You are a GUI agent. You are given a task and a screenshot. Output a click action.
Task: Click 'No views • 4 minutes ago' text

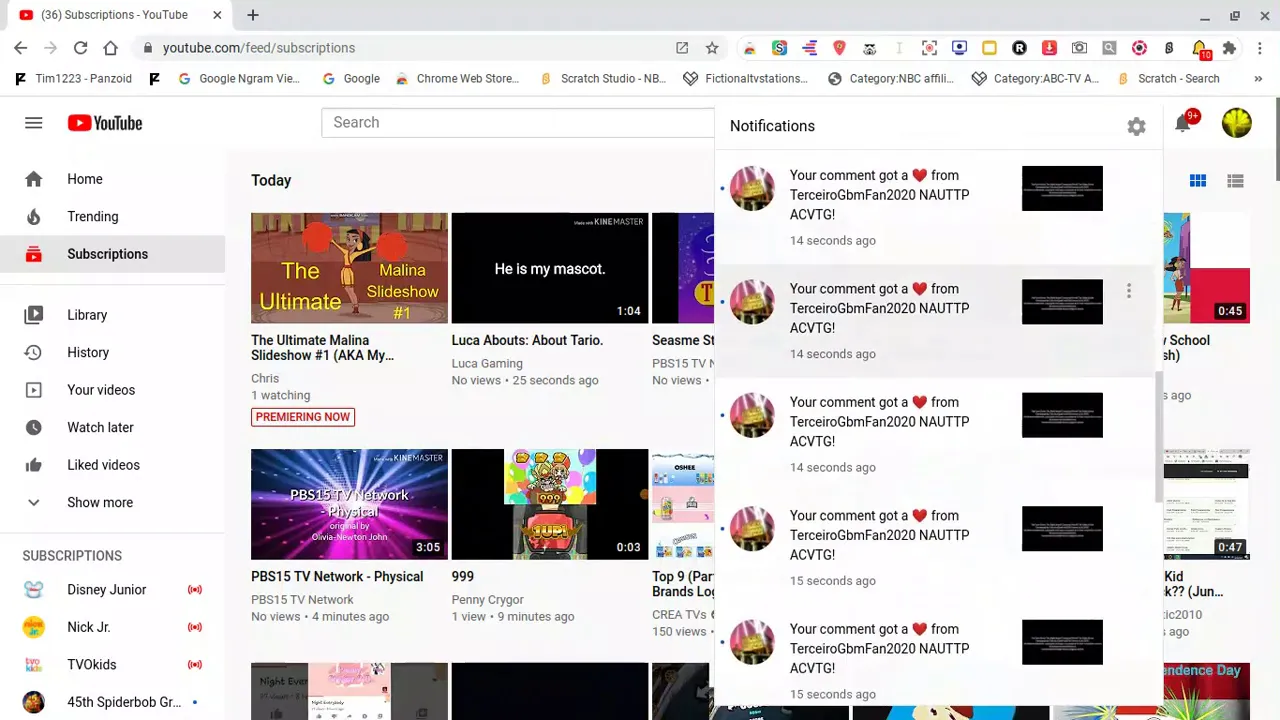(x=320, y=616)
